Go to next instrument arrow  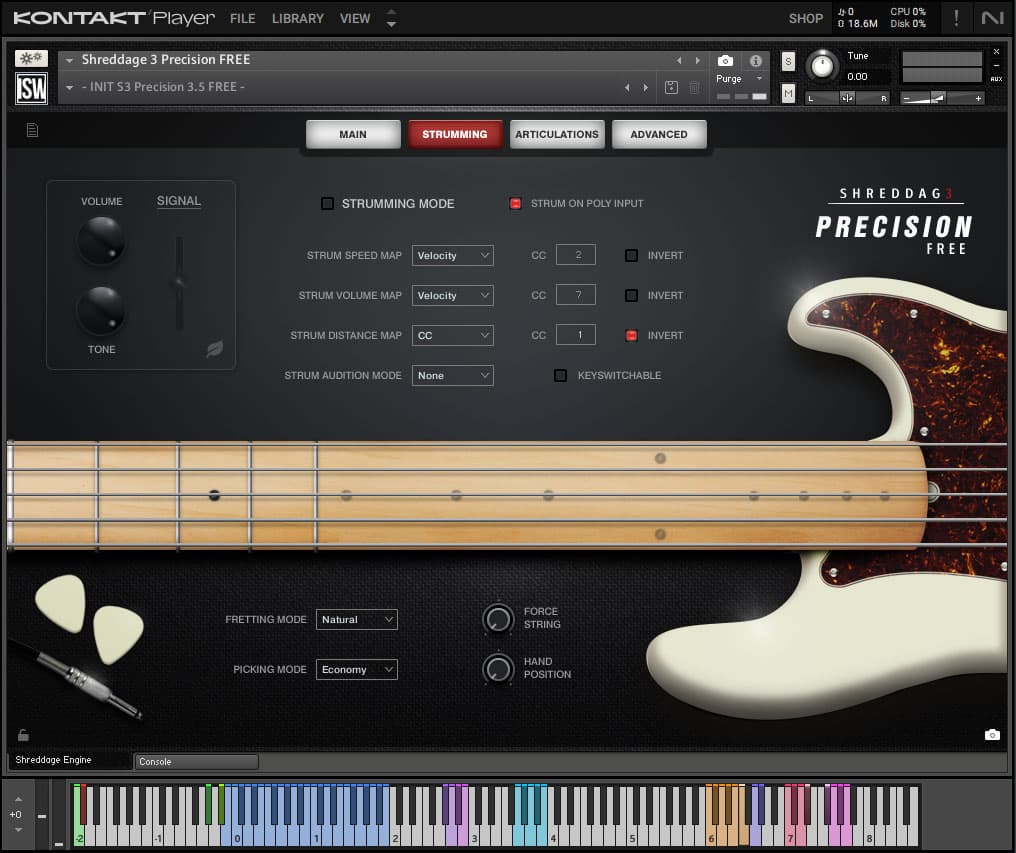(697, 60)
